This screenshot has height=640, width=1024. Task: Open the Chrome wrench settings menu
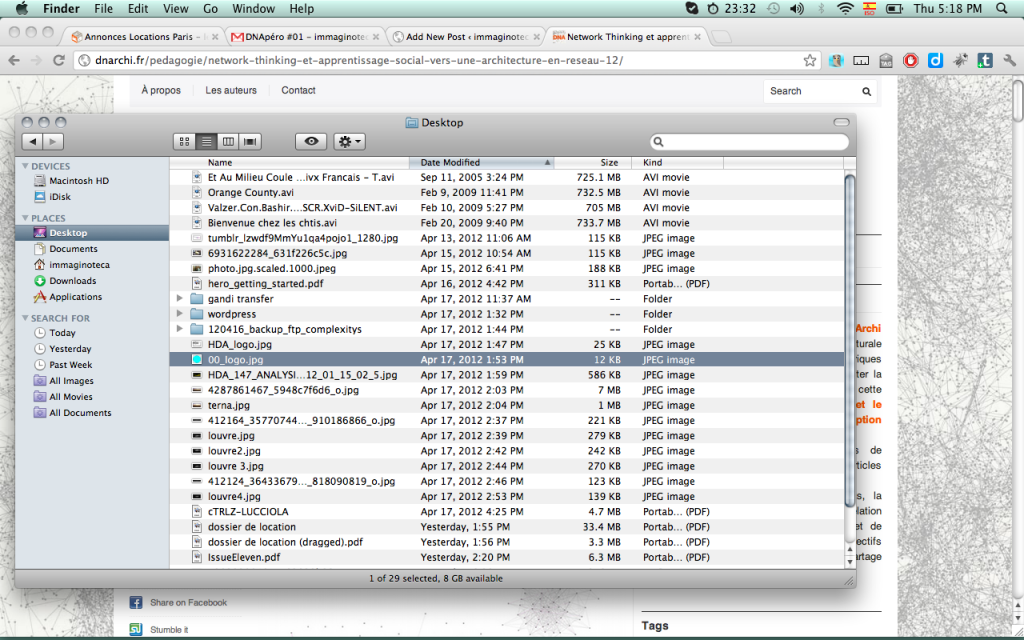[x=1008, y=60]
